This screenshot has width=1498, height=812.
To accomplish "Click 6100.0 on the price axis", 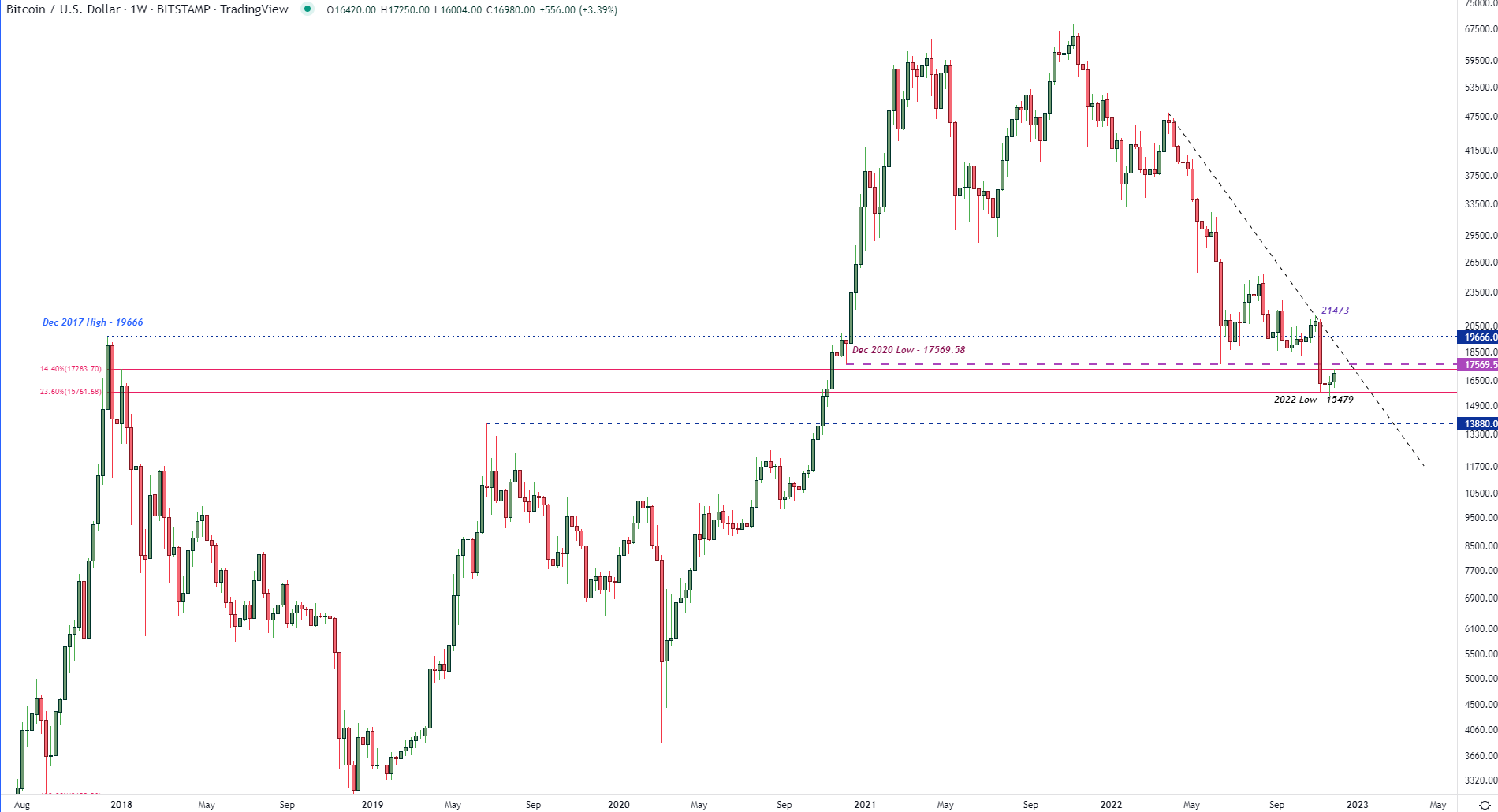I will coord(1481,628).
